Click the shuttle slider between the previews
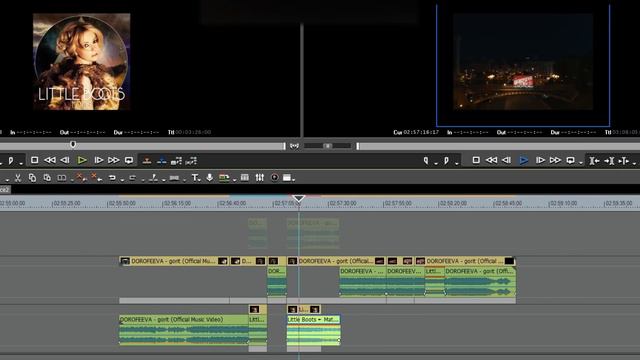 coord(327,146)
